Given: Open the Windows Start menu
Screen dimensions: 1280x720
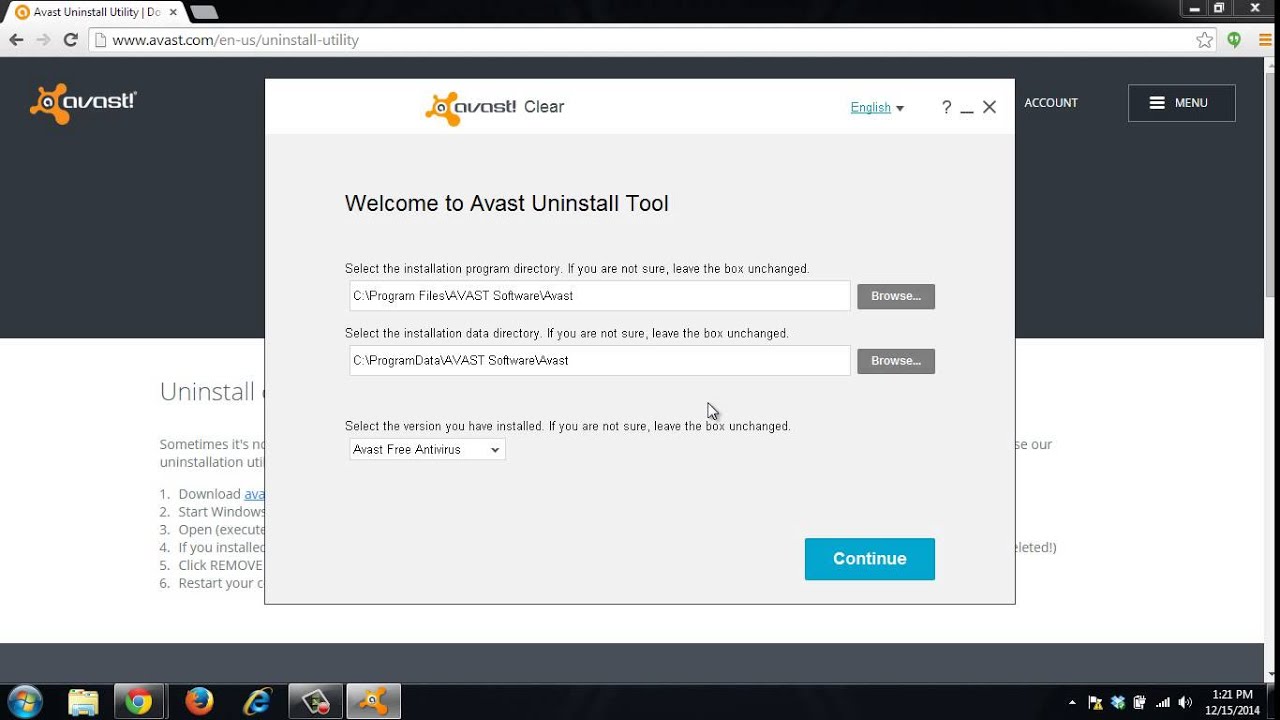Looking at the screenshot, I should (x=25, y=701).
